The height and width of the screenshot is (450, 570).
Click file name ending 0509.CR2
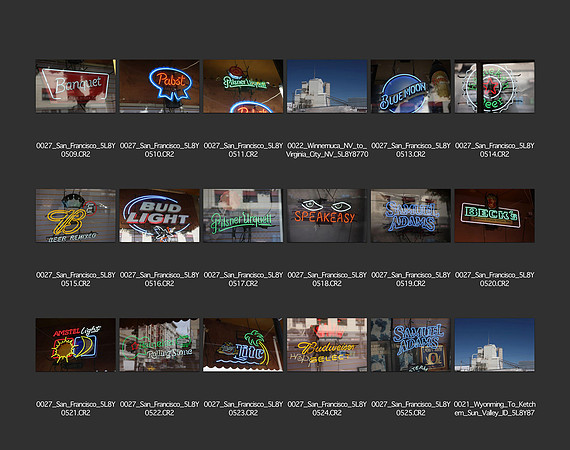click(76, 150)
